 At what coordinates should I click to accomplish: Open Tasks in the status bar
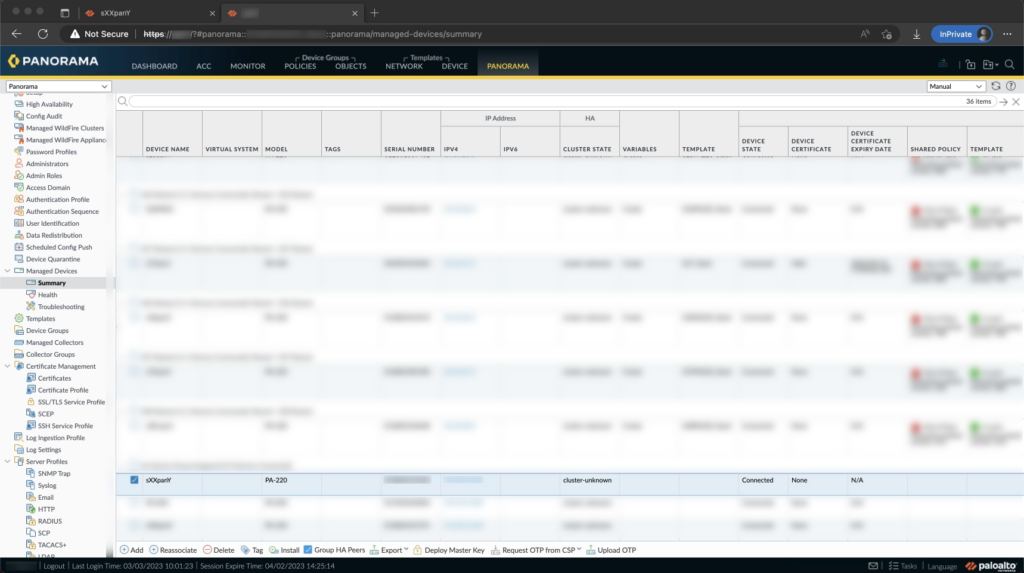(903, 566)
